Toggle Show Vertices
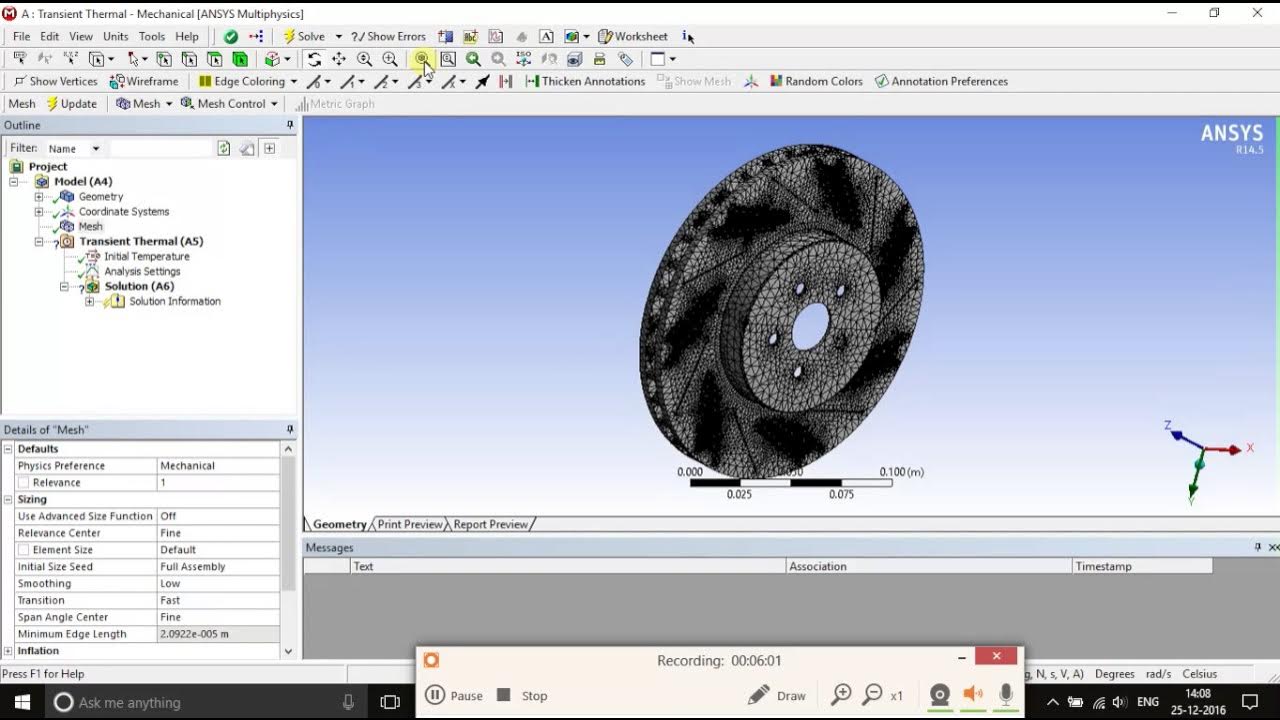This screenshot has height=720, width=1280. (x=55, y=81)
